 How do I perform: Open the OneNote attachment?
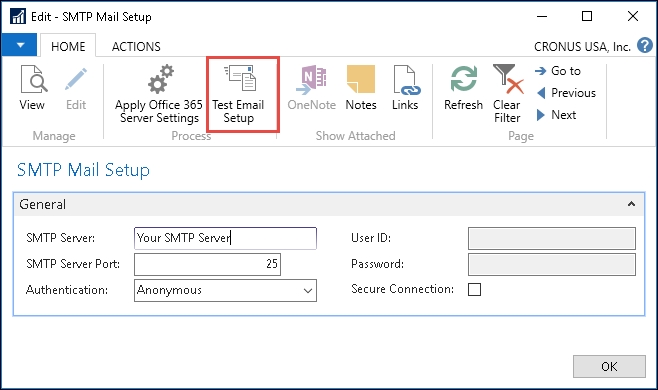[312, 88]
